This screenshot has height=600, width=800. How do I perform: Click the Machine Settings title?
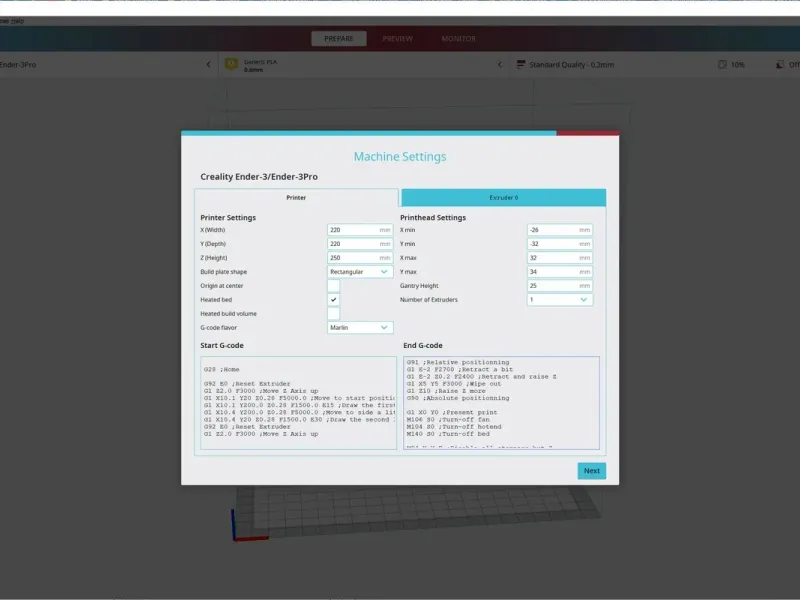point(400,157)
